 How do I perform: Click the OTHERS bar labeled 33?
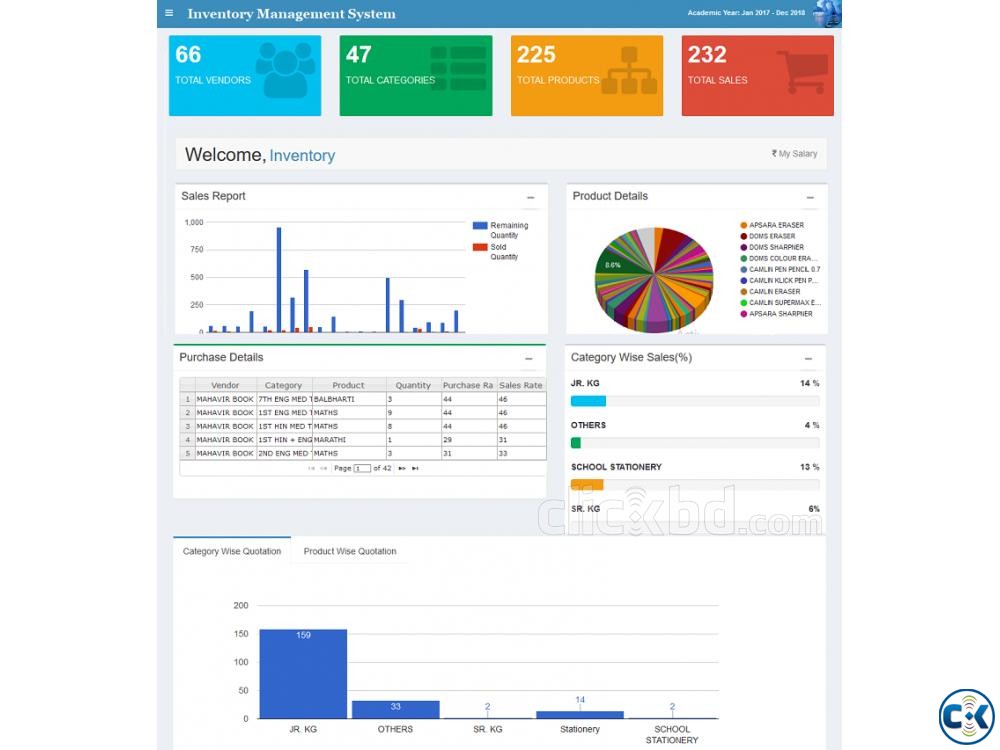click(x=395, y=710)
